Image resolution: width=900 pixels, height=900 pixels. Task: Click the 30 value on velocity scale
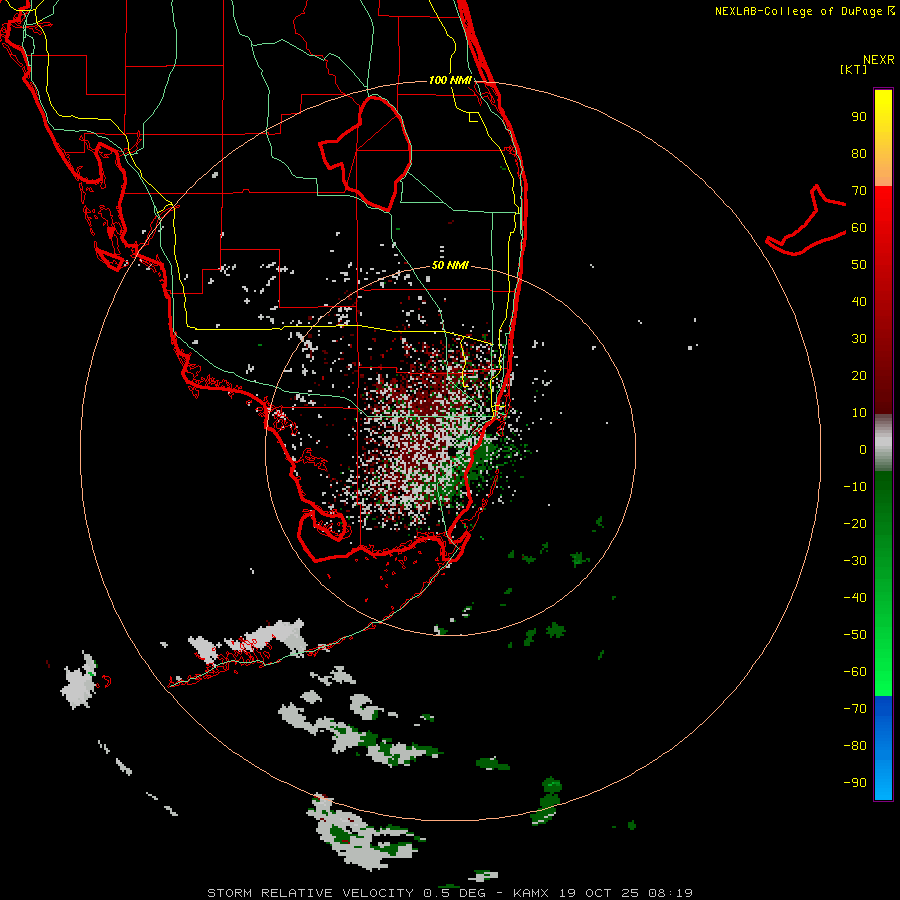[859, 339]
